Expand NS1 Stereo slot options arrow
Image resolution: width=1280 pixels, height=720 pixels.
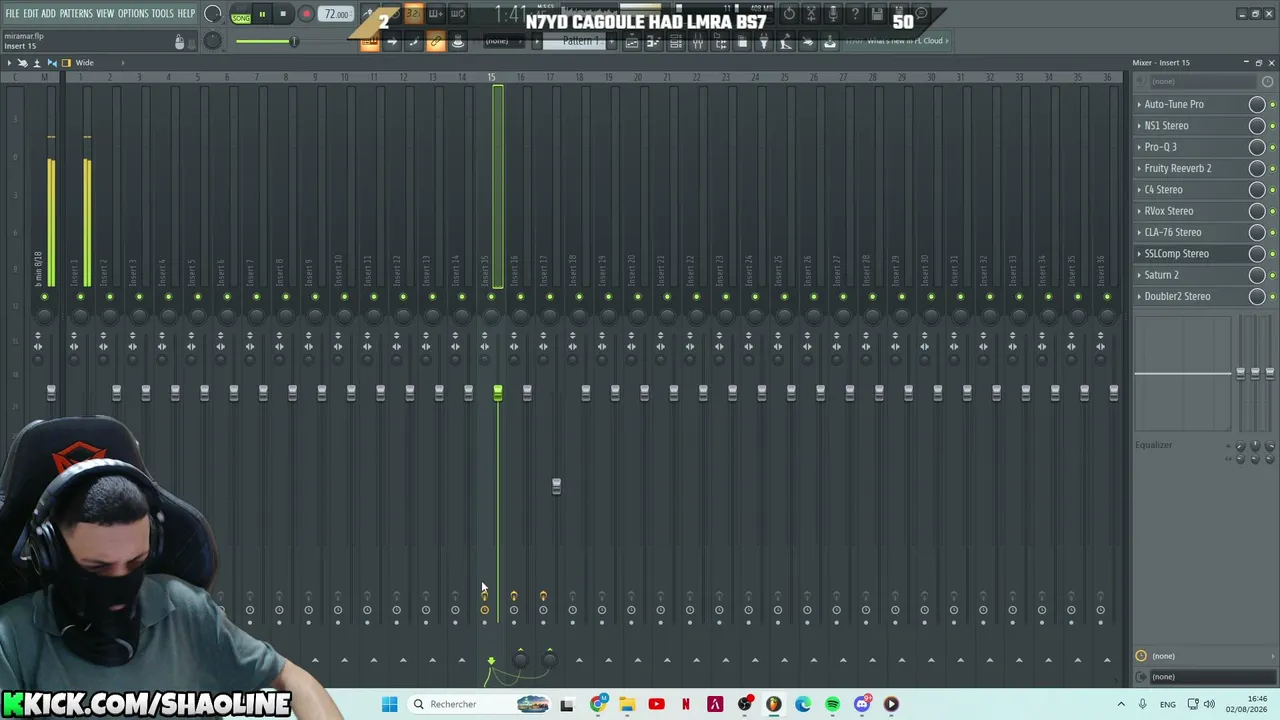pos(1139,126)
